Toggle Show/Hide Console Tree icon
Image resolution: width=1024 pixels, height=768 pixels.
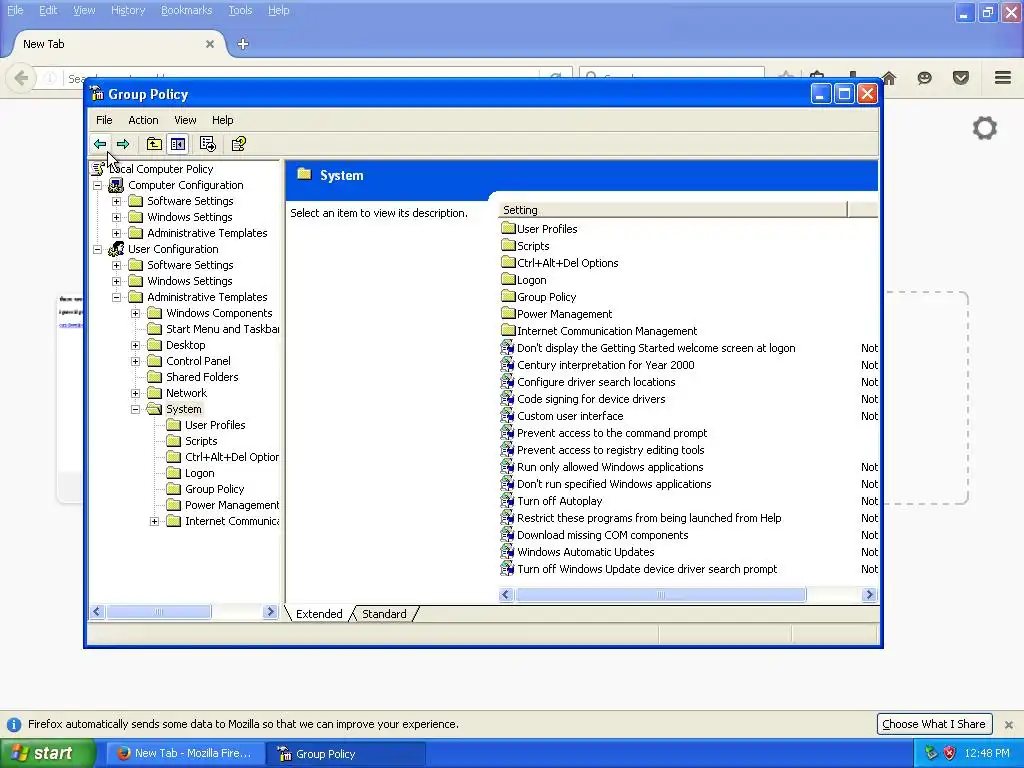178,144
